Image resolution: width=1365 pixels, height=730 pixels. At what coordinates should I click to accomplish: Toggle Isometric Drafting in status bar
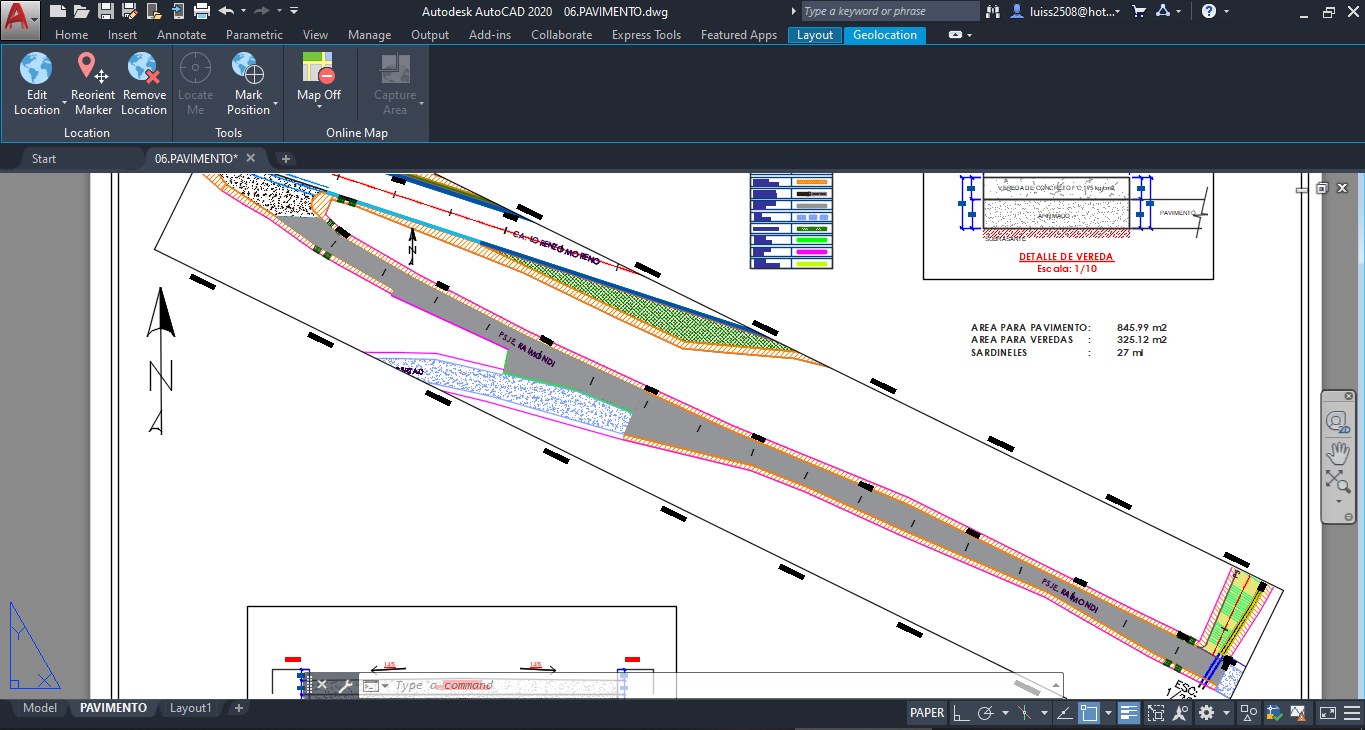click(1024, 713)
